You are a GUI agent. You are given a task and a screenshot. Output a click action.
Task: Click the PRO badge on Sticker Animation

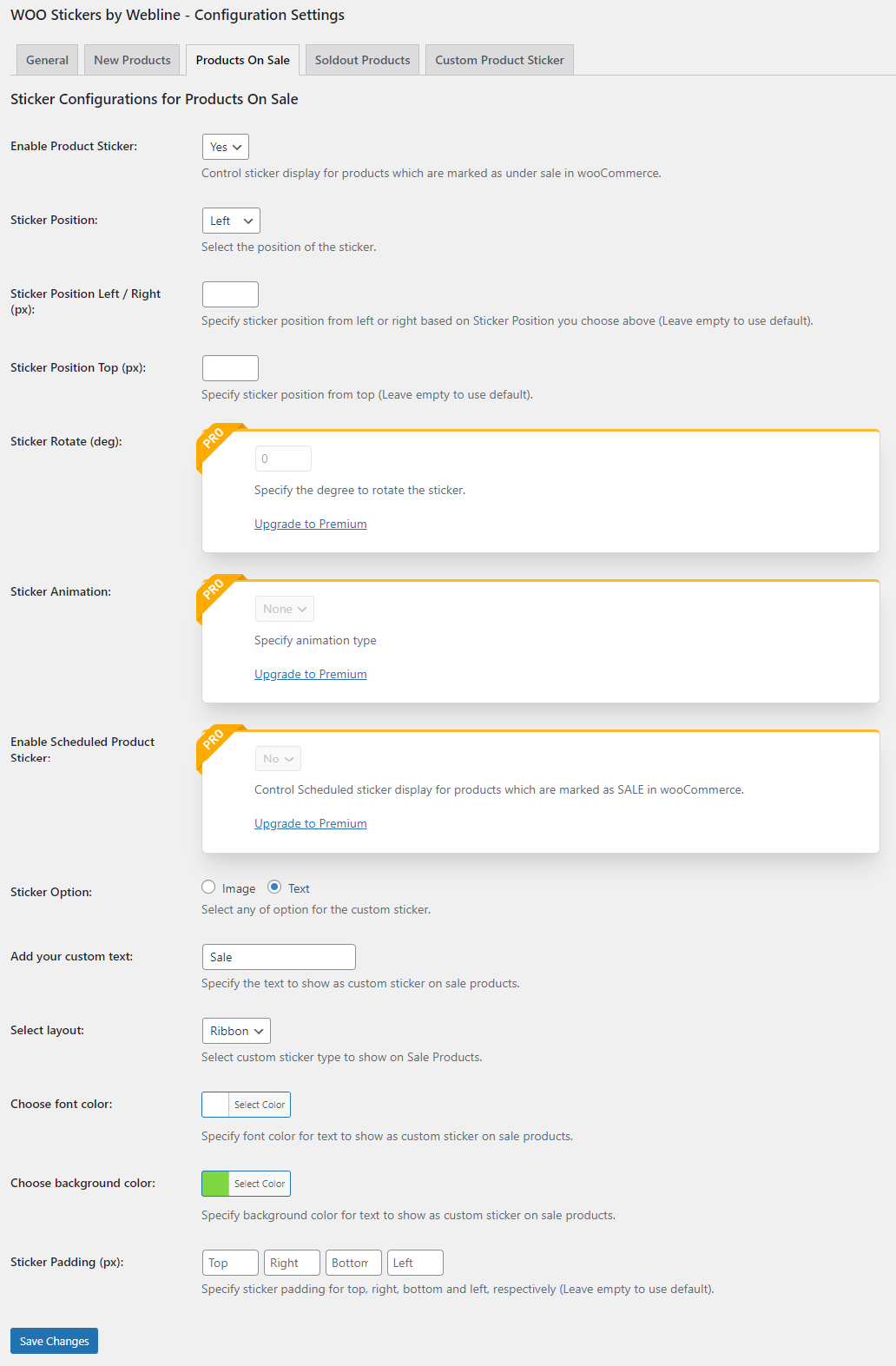tap(214, 589)
